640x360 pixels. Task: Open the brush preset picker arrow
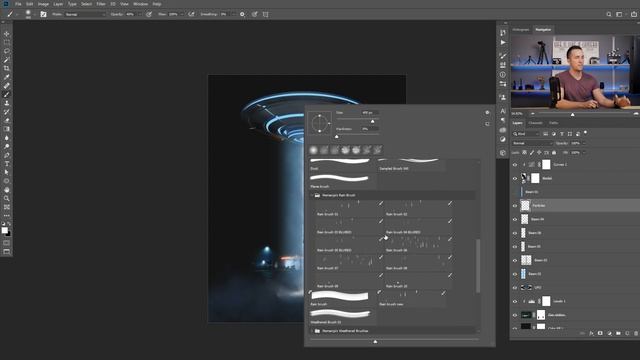[x=35, y=14]
